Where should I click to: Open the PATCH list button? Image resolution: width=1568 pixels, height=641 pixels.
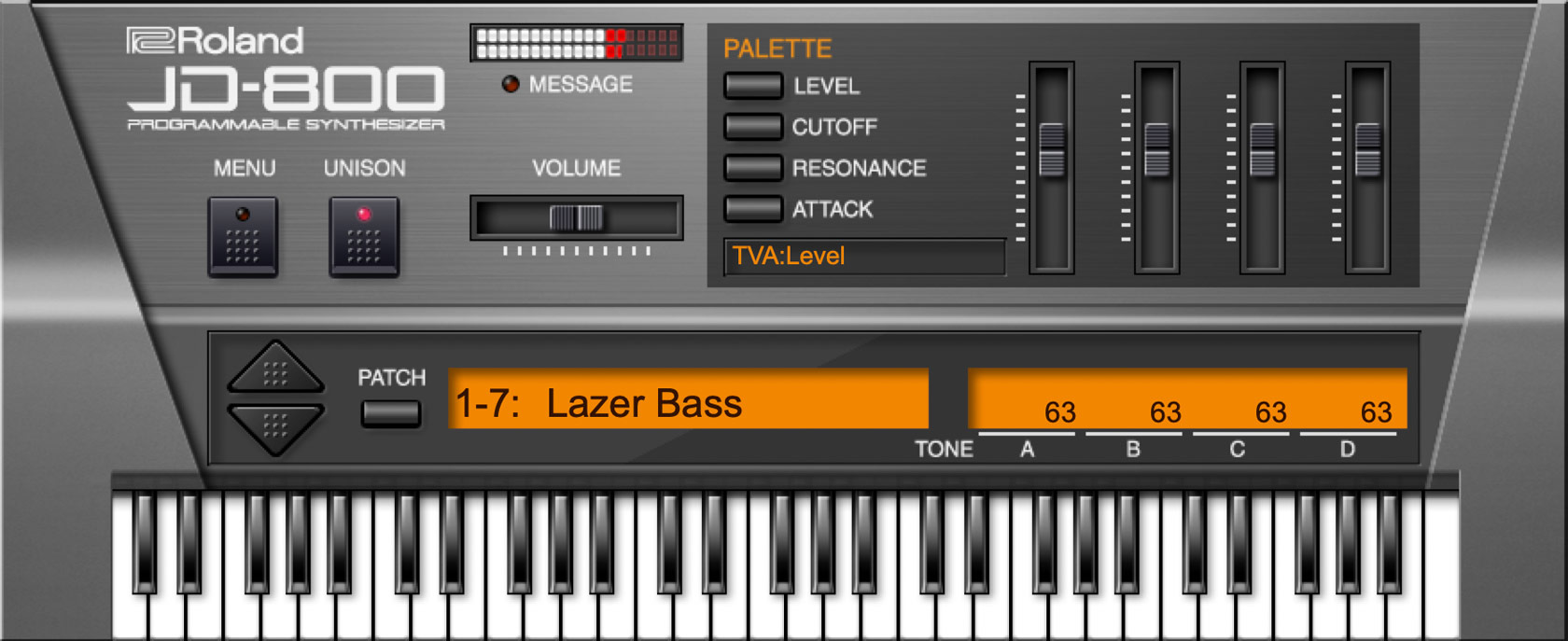tap(391, 413)
